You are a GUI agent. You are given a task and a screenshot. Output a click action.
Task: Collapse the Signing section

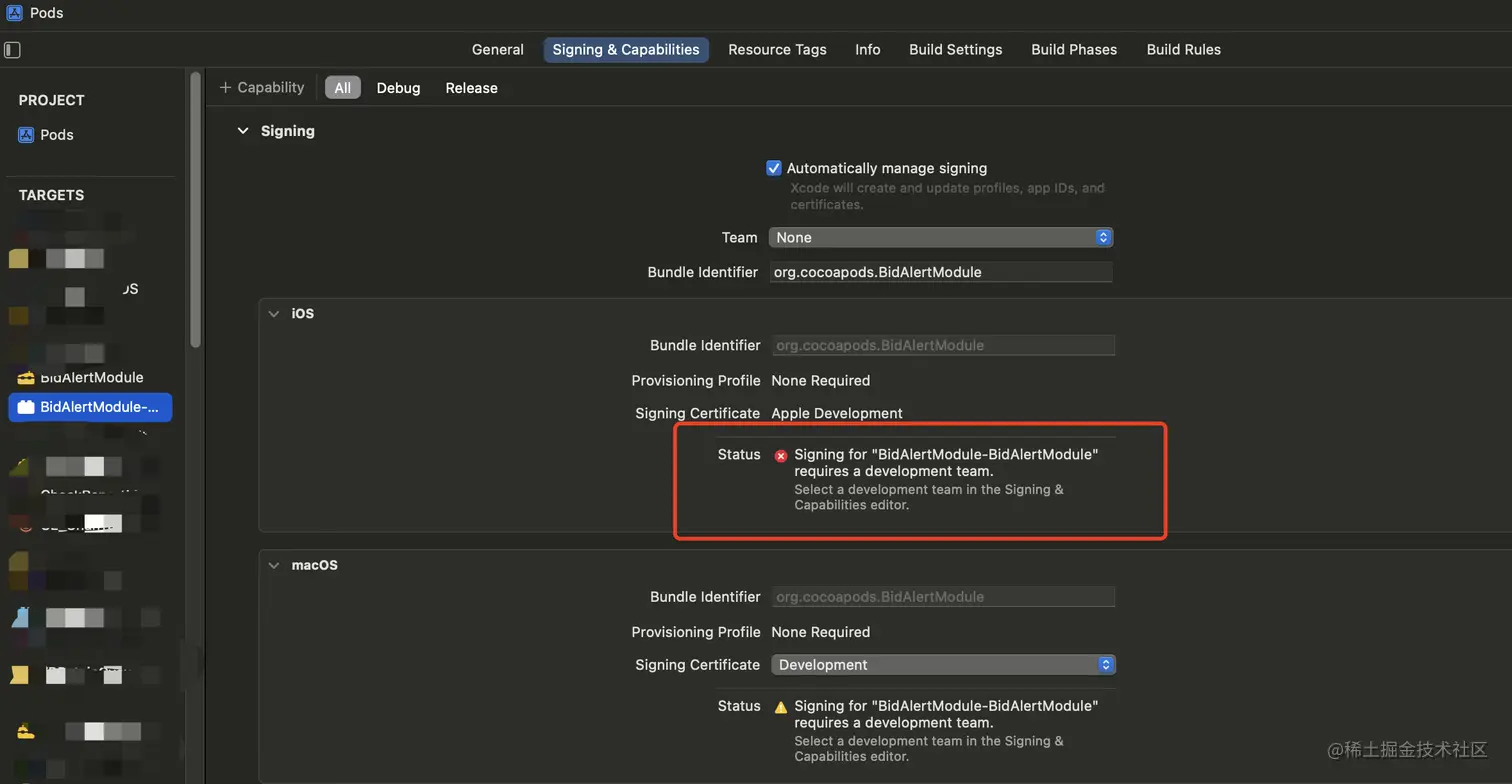tap(243, 131)
